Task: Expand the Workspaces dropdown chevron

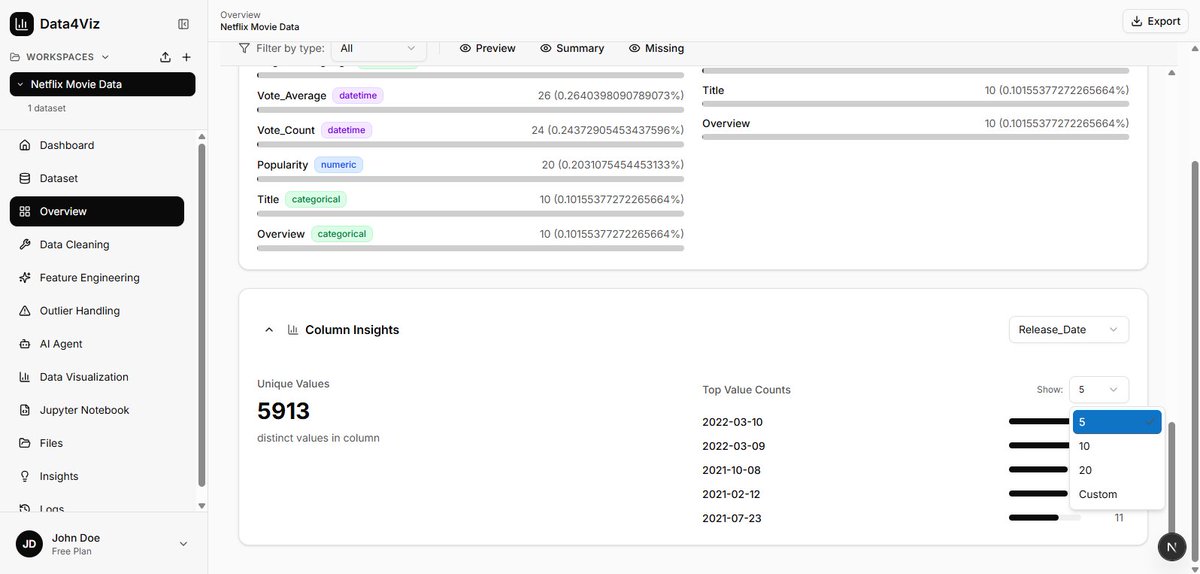Action: coord(106,57)
